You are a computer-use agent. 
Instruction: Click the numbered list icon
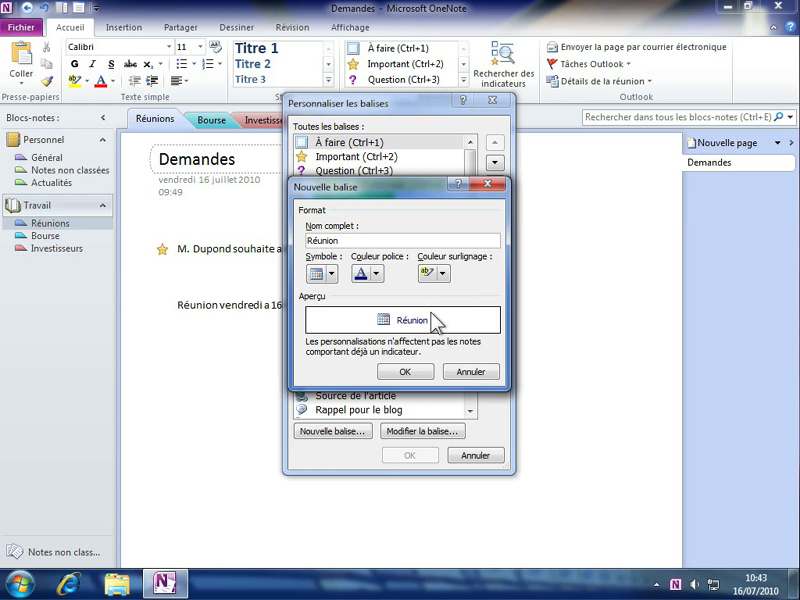coord(208,64)
